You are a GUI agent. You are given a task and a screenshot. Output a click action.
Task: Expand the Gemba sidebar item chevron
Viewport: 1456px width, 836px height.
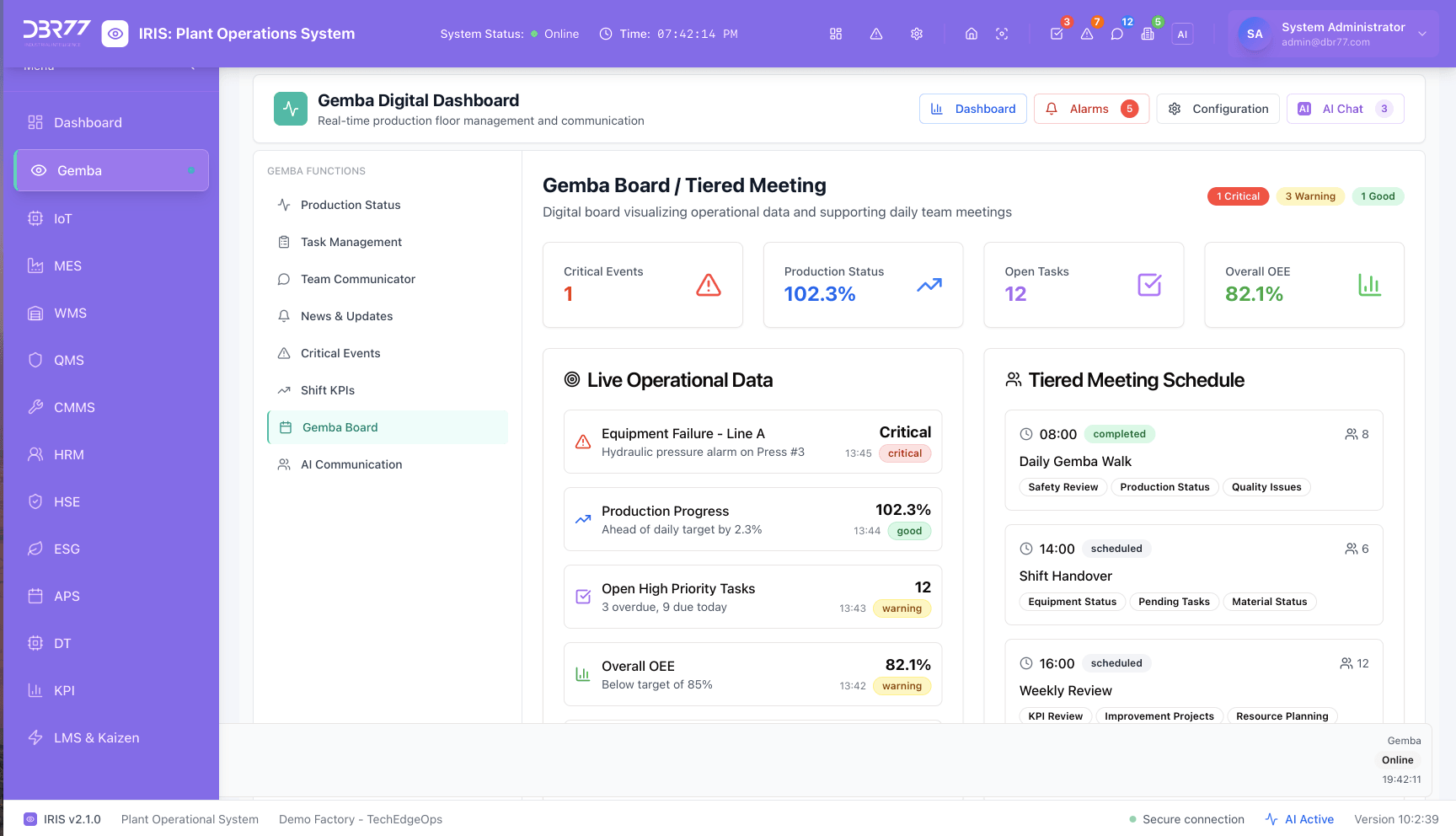(x=191, y=170)
